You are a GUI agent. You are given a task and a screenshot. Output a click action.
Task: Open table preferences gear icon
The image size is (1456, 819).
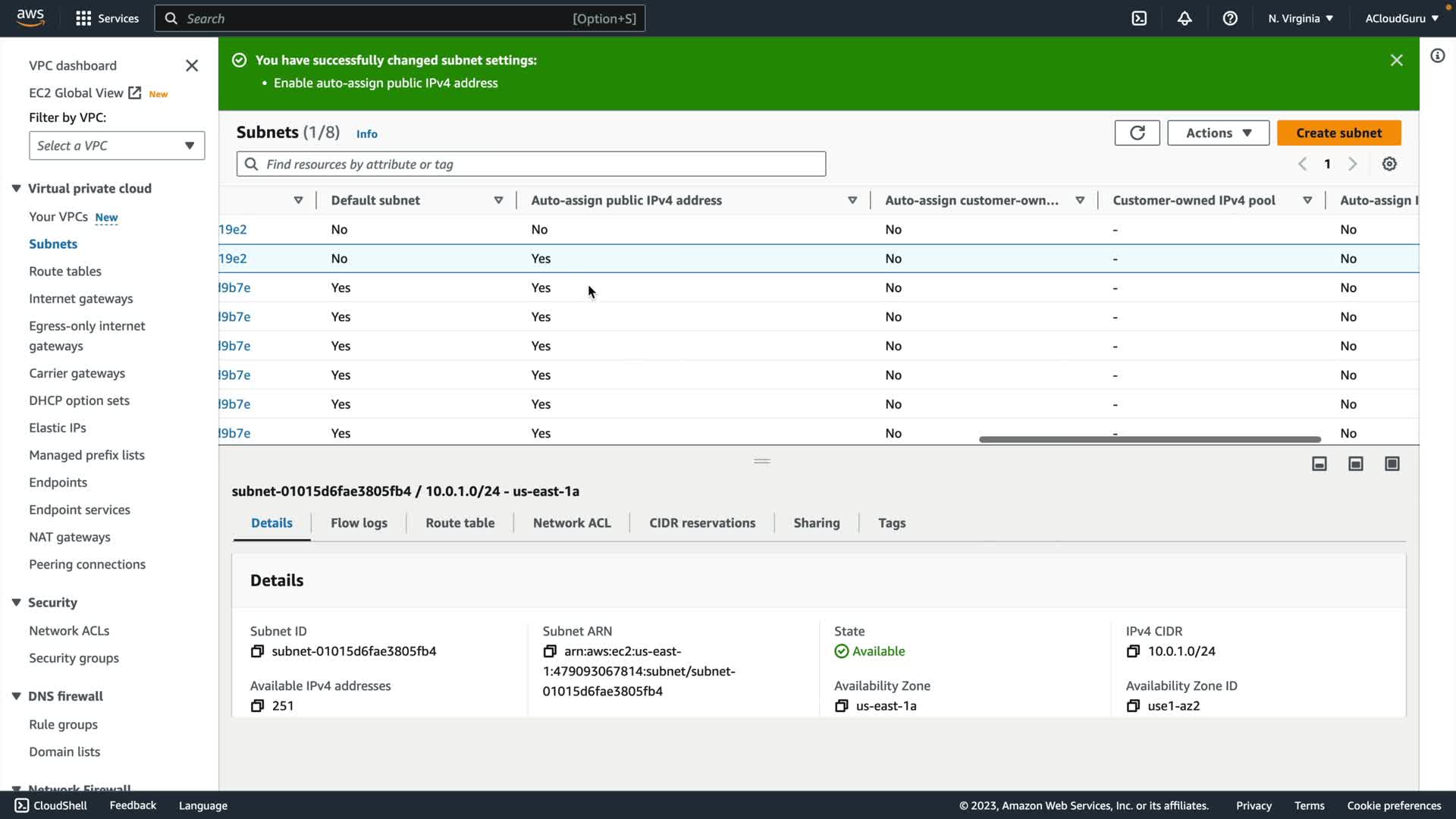pyautogui.click(x=1389, y=164)
